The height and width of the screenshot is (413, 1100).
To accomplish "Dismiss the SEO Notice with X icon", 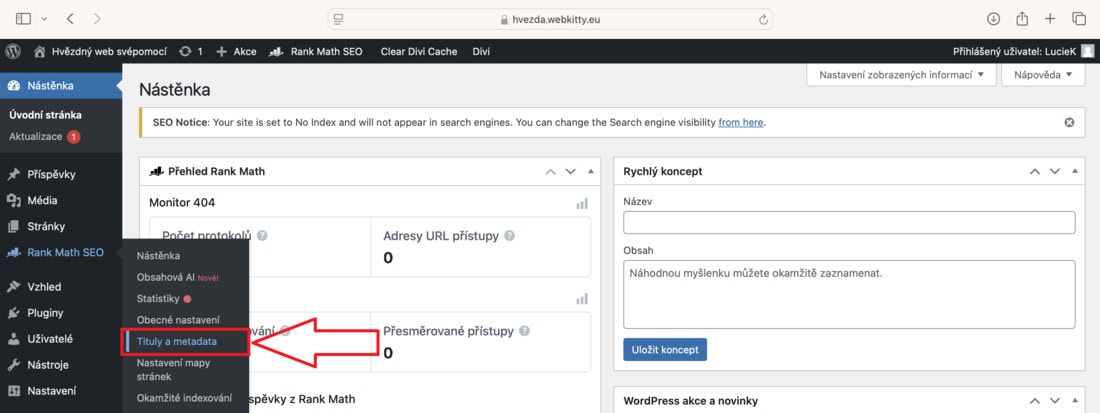I will click(1069, 122).
